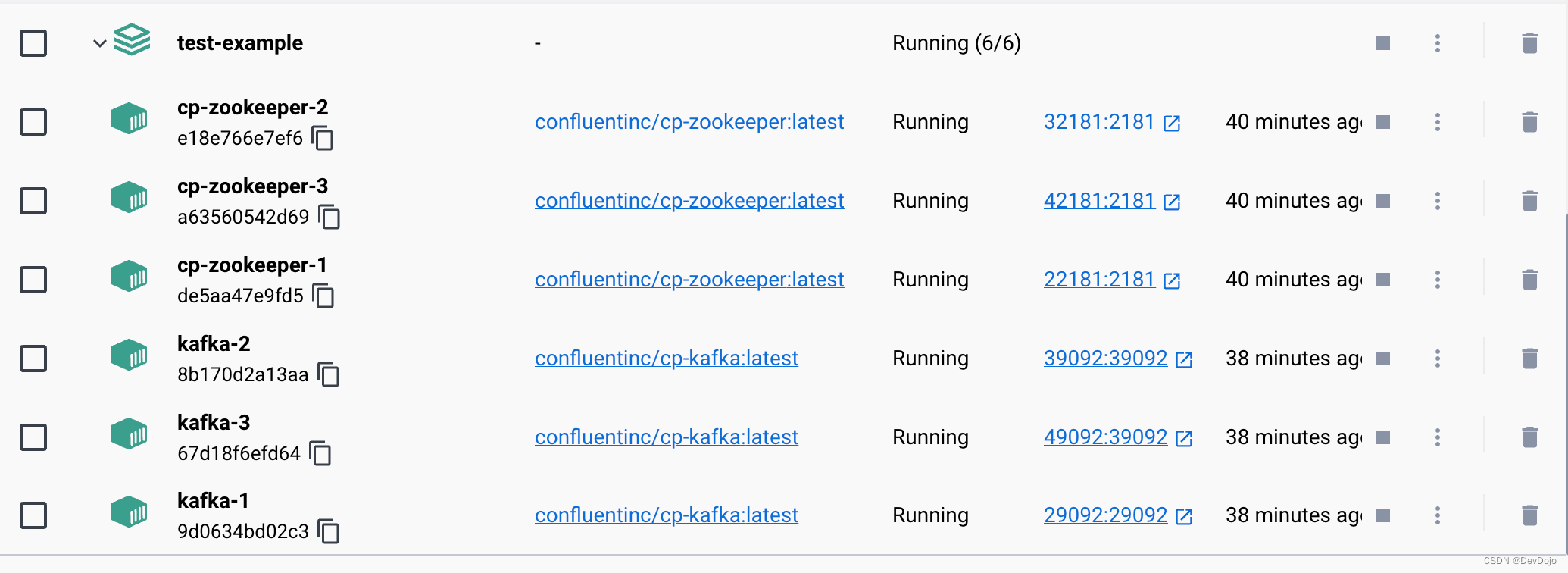Open confluentinc/cp-kafka:latest image for kafka-1

(666, 515)
